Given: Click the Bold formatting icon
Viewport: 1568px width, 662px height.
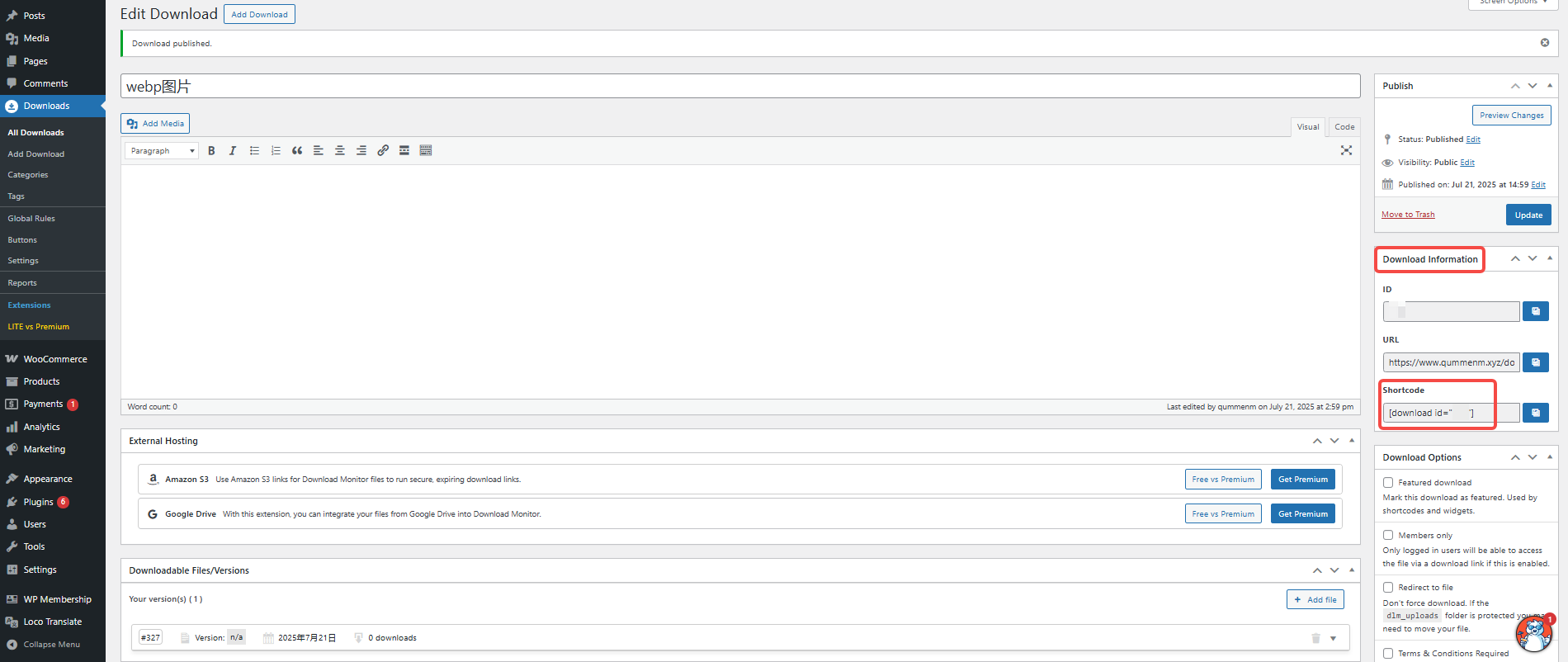Looking at the screenshot, I should tap(211, 151).
